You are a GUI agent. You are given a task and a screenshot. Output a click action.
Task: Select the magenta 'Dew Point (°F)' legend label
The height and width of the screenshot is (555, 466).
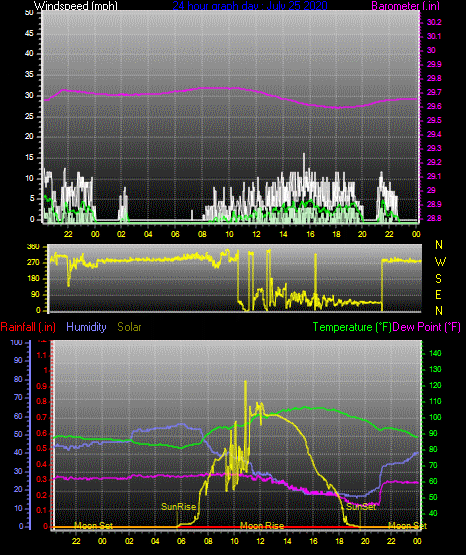click(427, 327)
